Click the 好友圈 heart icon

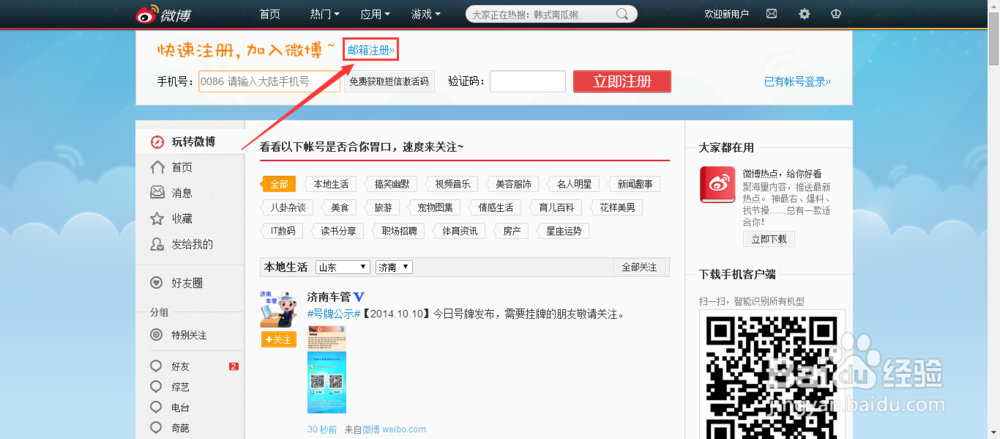156,283
